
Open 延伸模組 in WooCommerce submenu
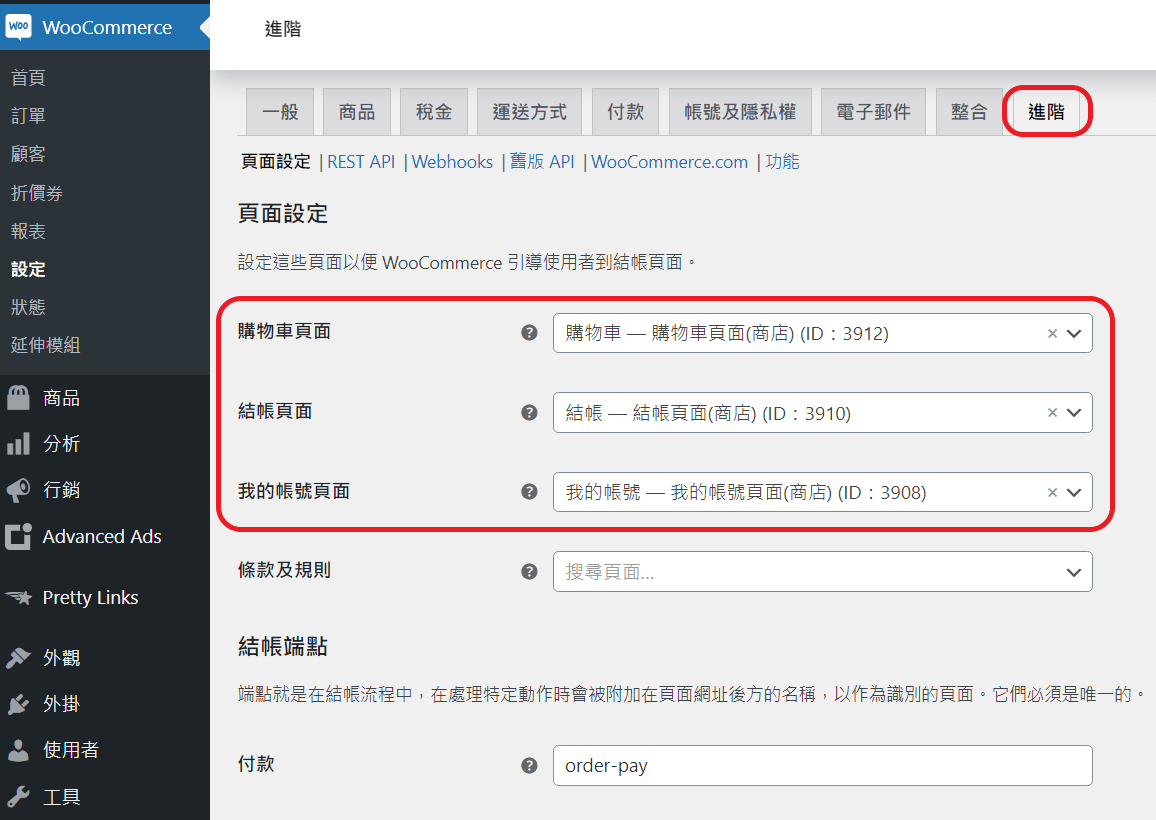pos(46,345)
